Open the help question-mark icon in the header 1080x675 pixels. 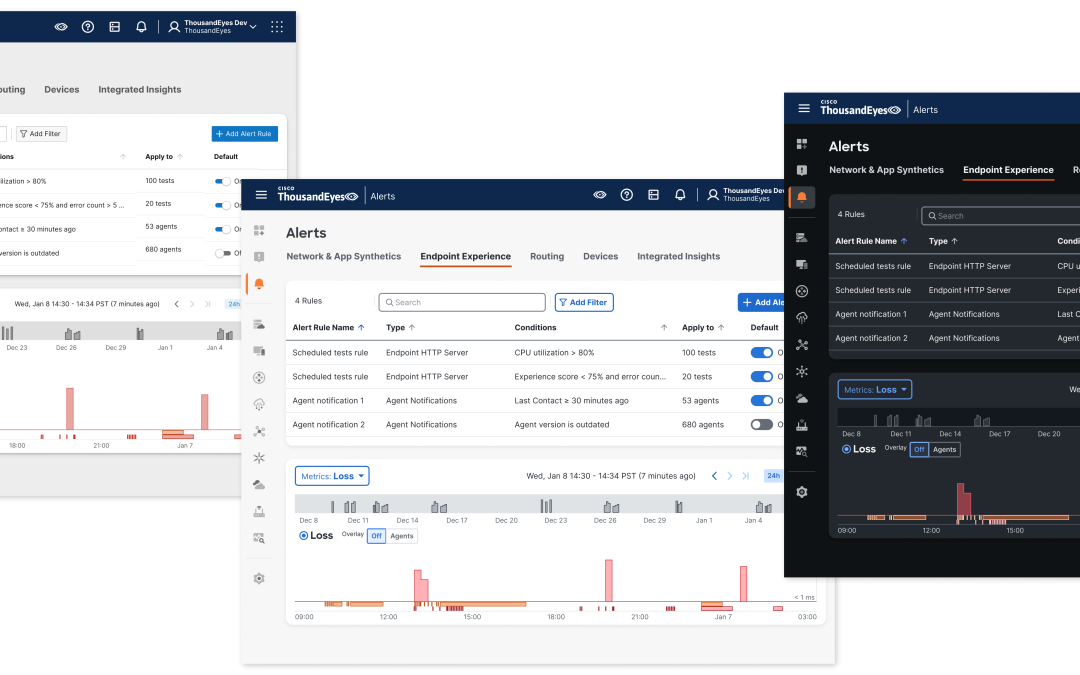point(627,195)
